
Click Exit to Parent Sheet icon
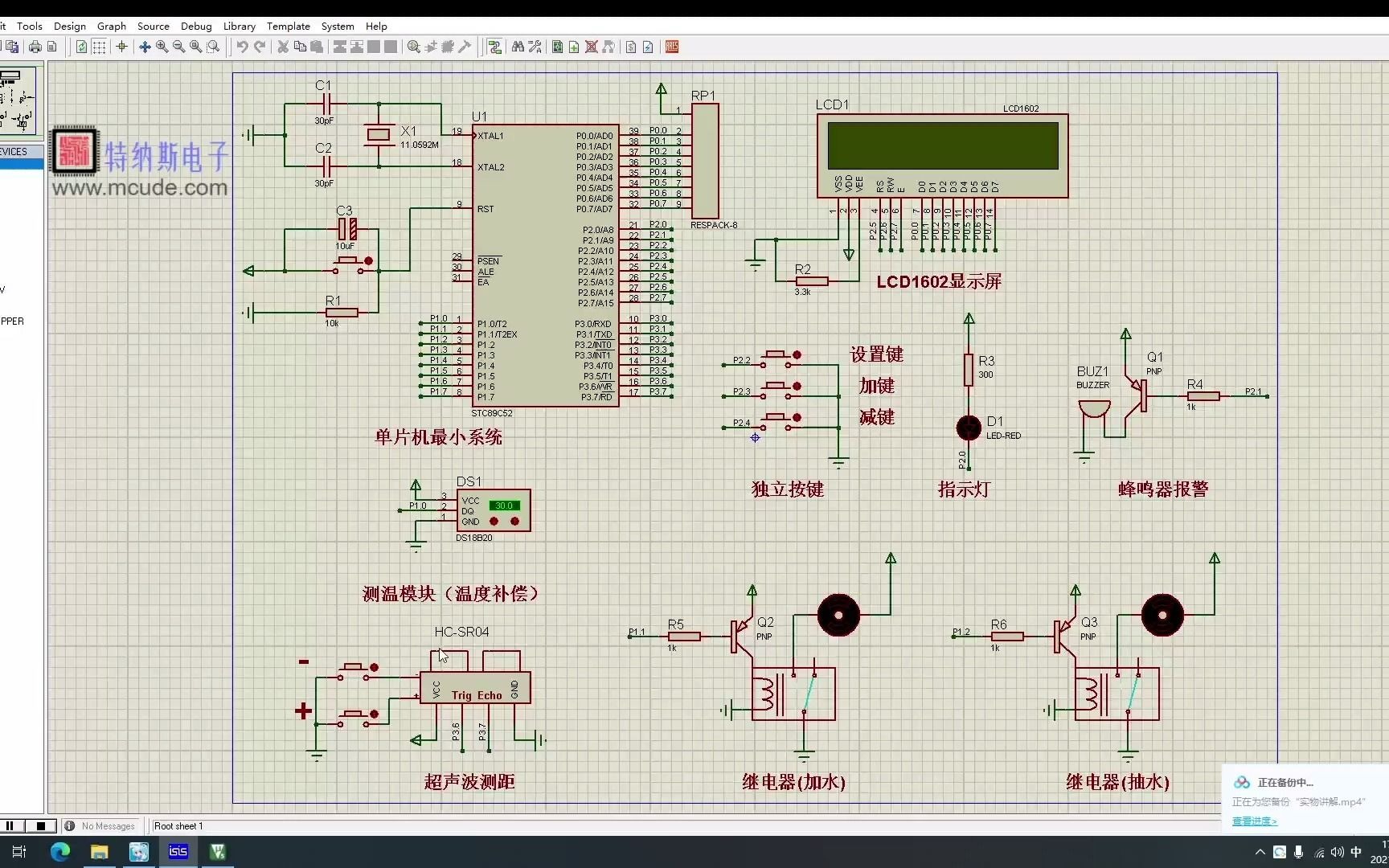pyautogui.click(x=608, y=47)
